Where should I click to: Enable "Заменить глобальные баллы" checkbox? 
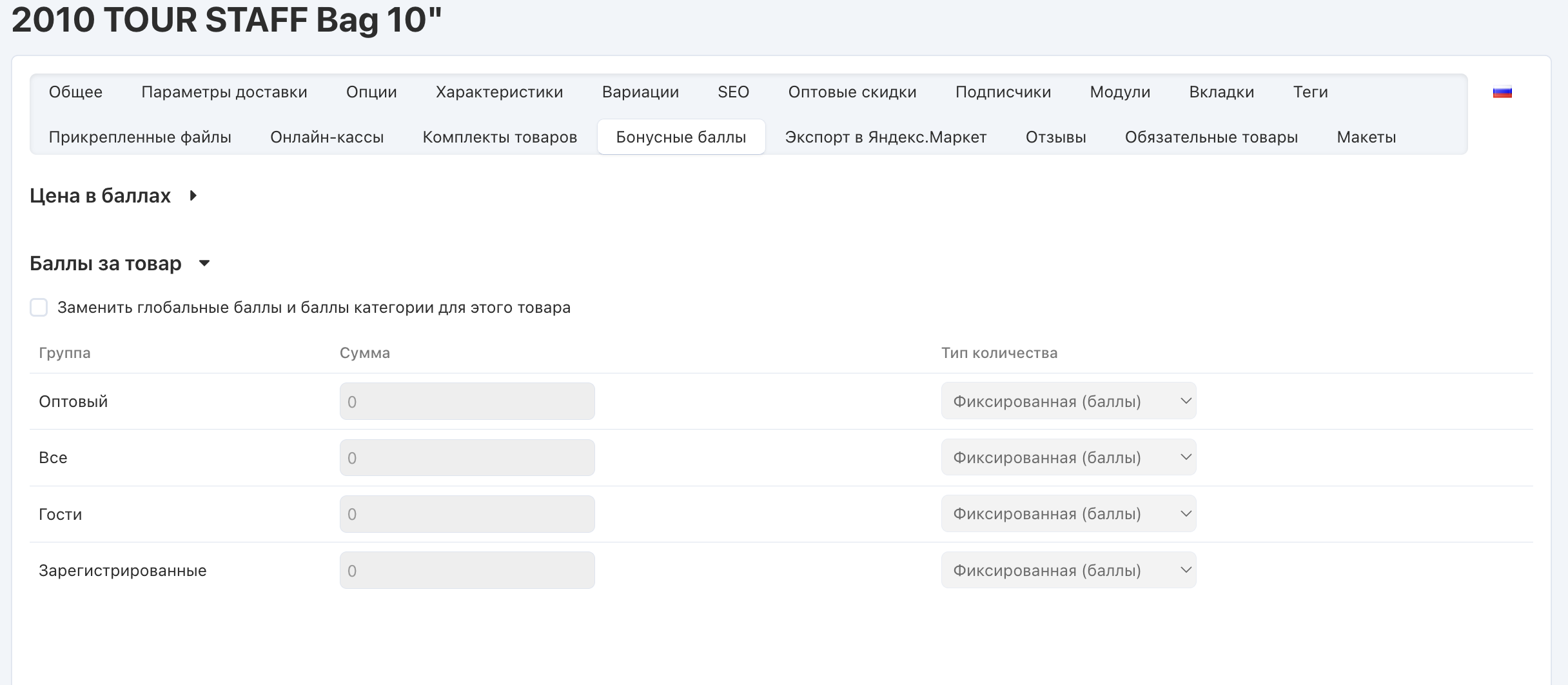[39, 308]
